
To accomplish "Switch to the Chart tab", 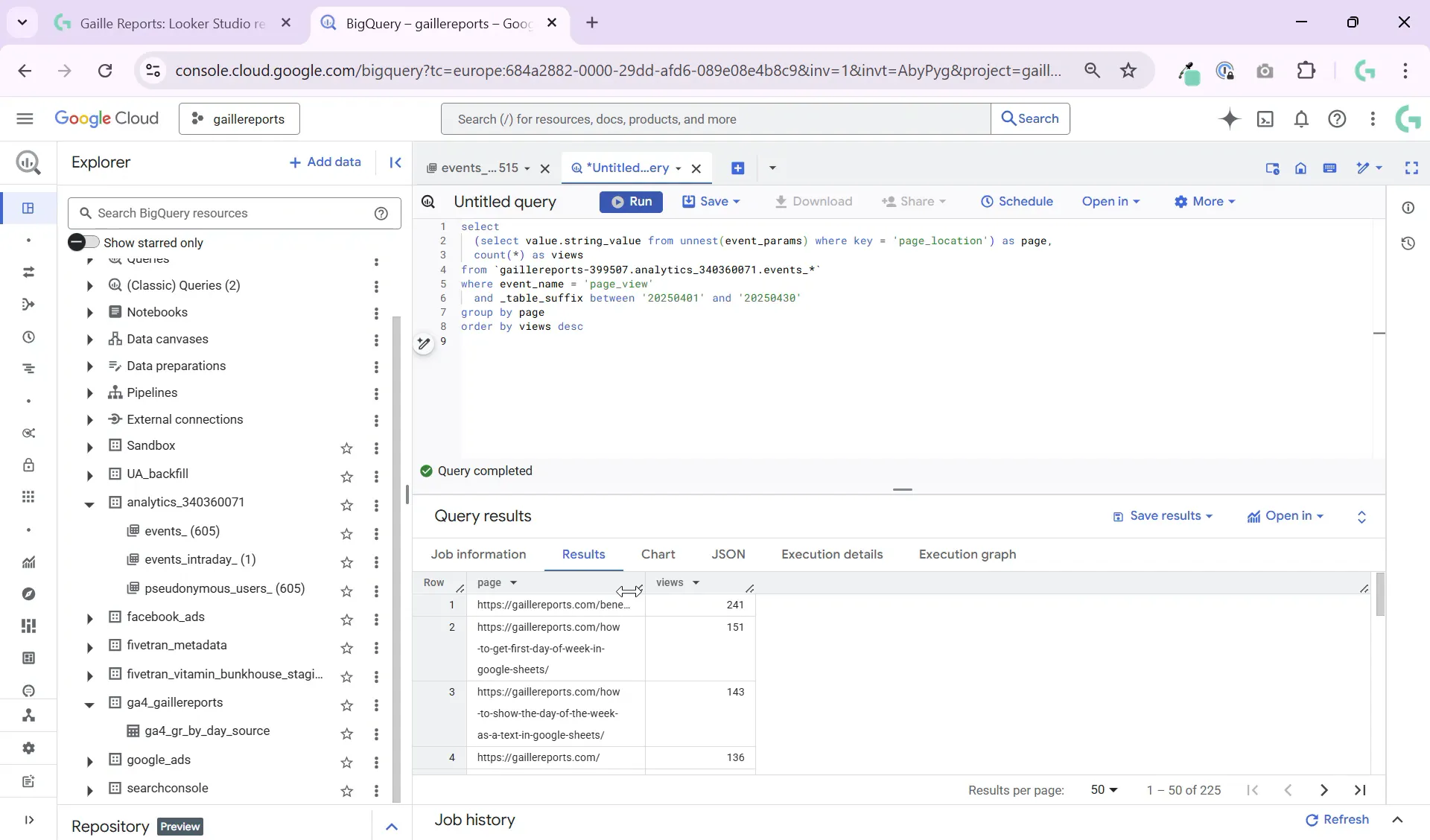I will (x=659, y=554).
